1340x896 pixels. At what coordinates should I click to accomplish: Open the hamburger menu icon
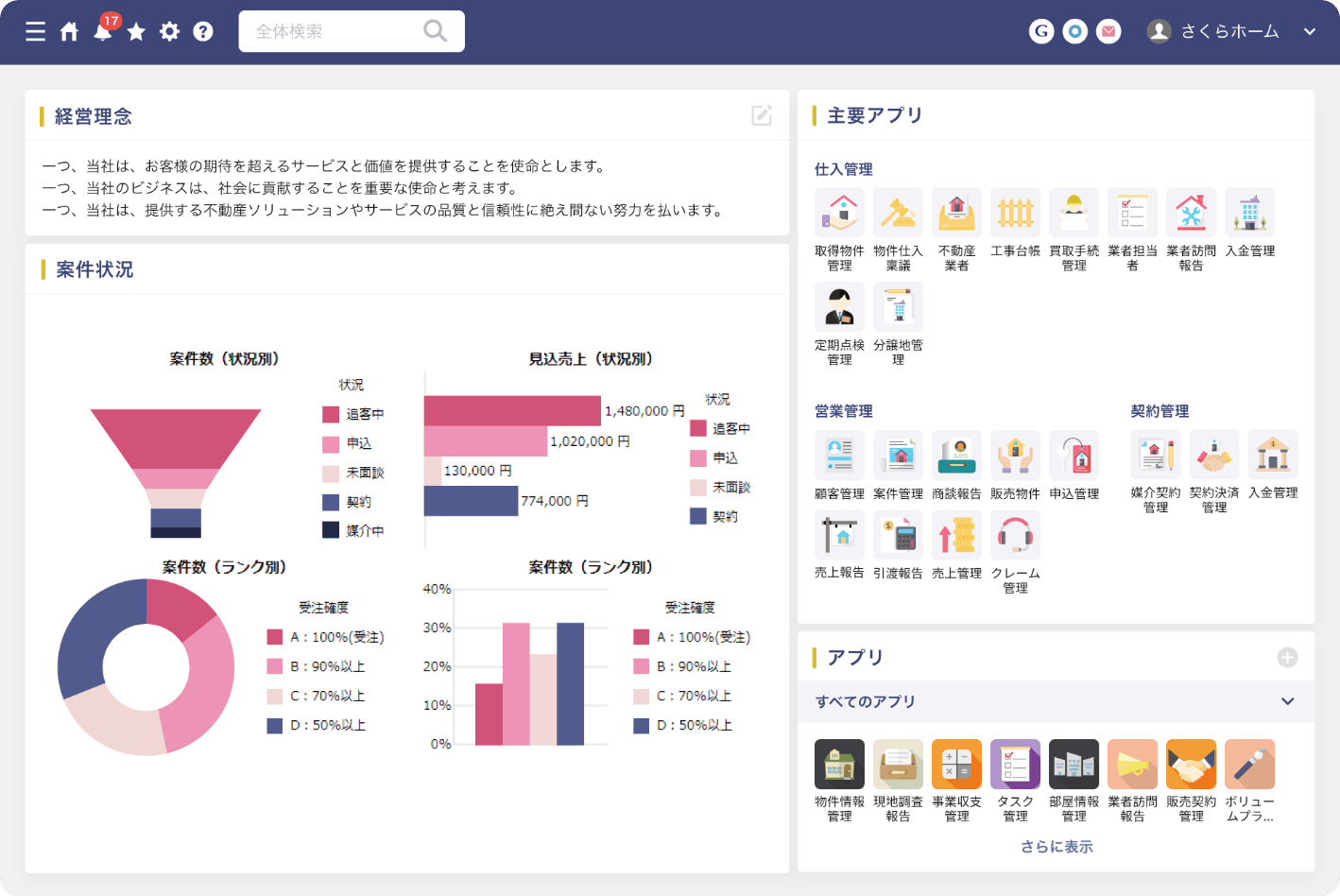36,32
